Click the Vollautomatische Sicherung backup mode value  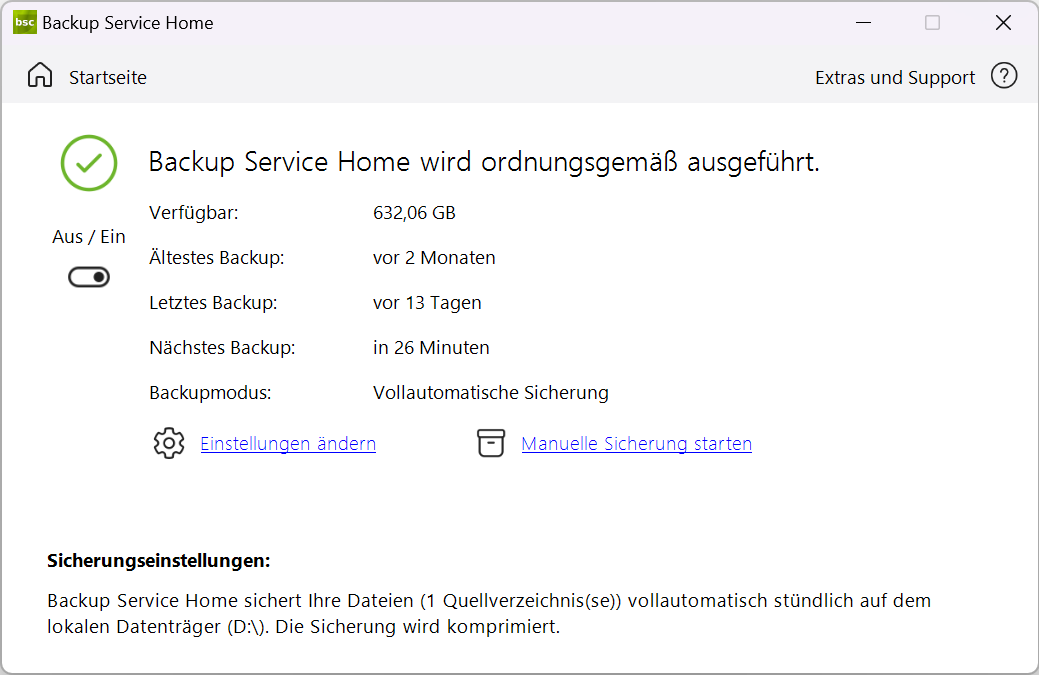[x=490, y=392]
